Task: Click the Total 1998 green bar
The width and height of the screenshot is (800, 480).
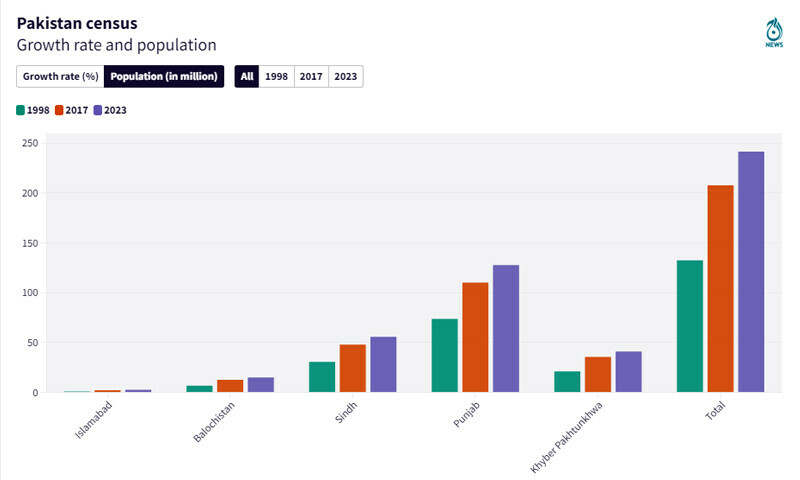Action: [690, 326]
